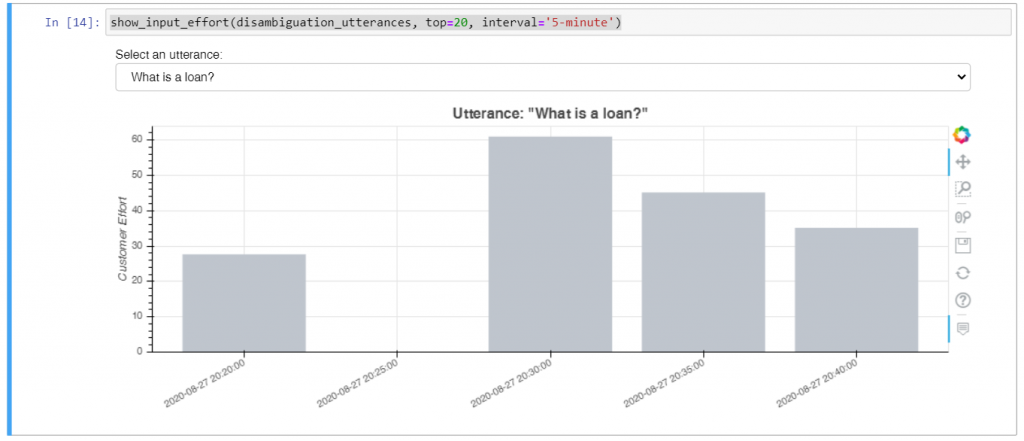Click the y-axis value 30

[x=138, y=246]
